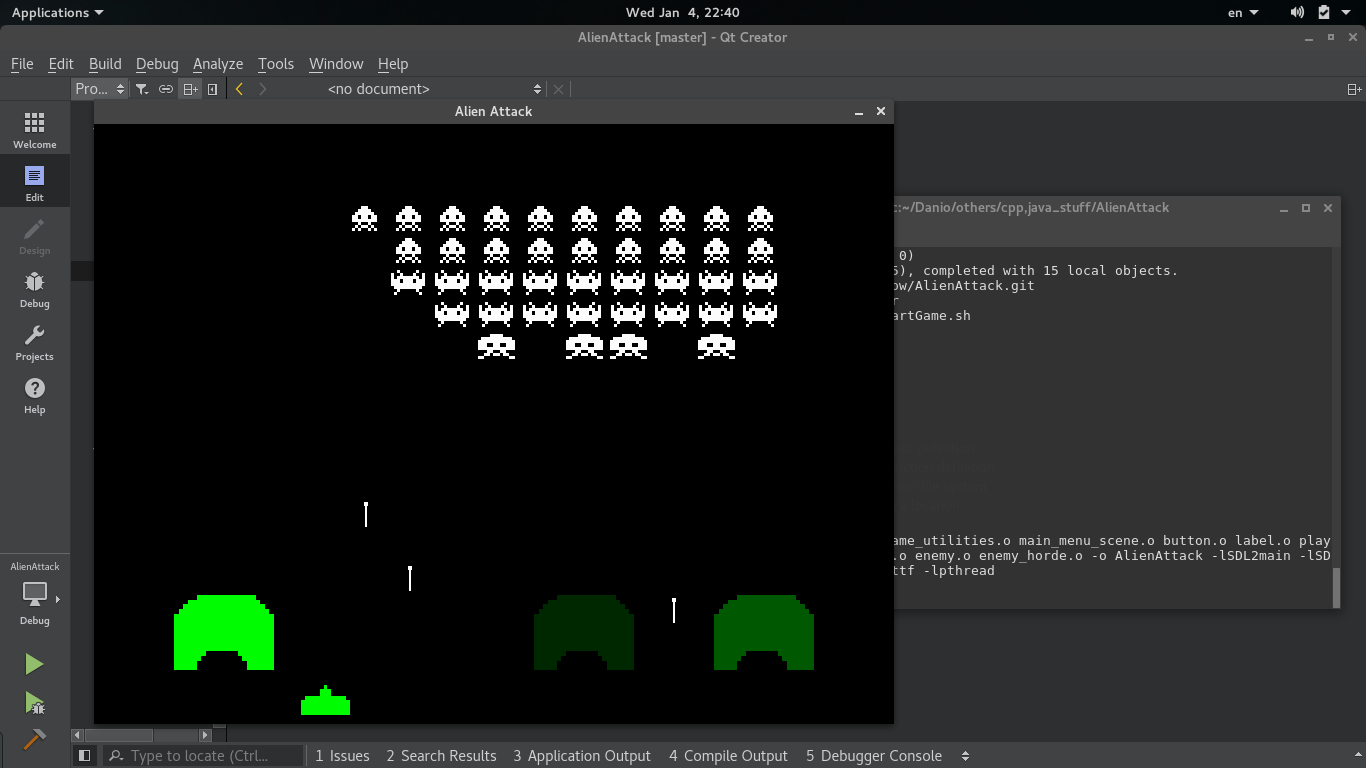Toggle the left sidebar visibility
The height and width of the screenshot is (768, 1366).
click(x=85, y=756)
